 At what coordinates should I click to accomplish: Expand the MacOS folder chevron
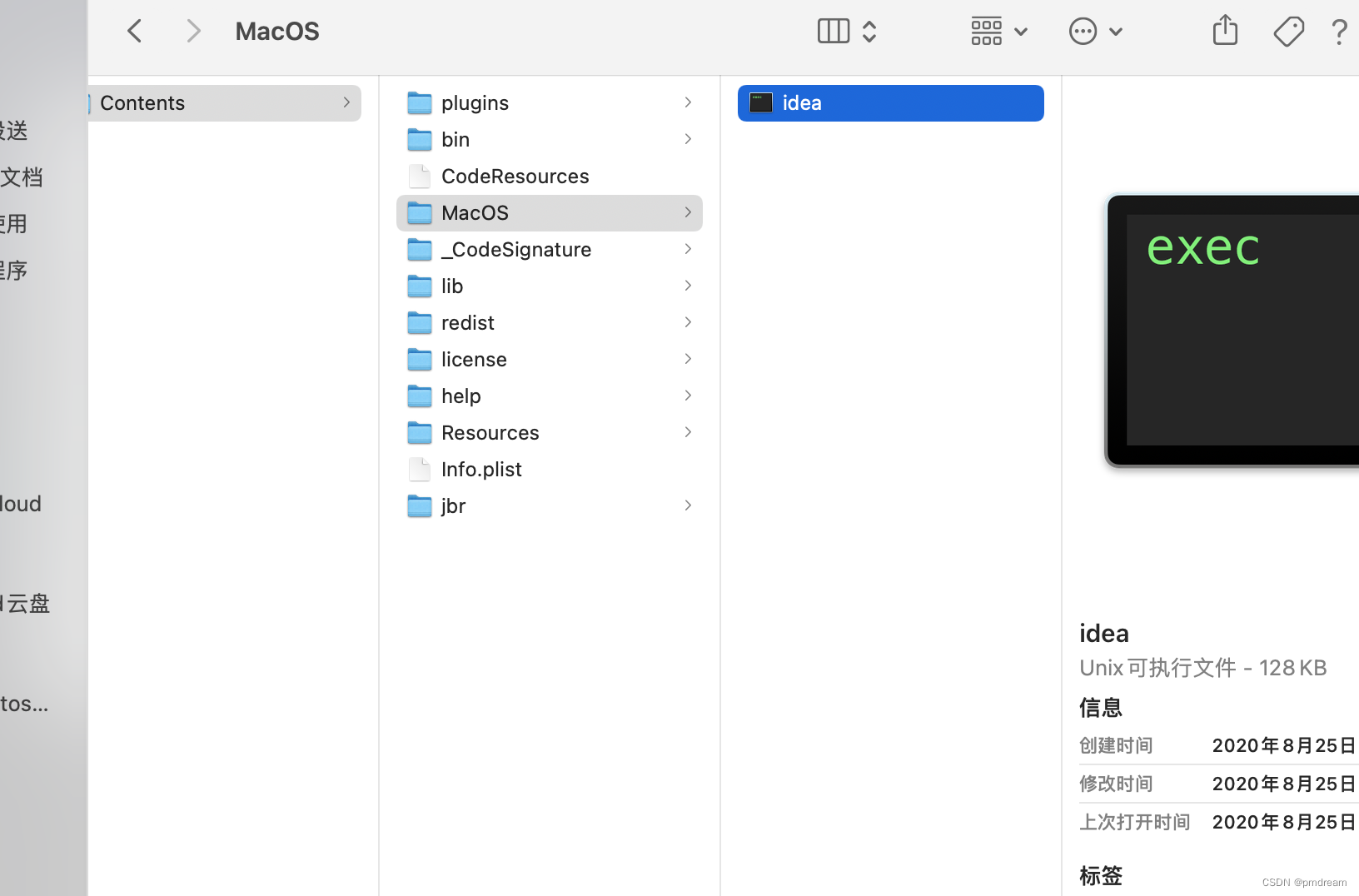click(688, 212)
